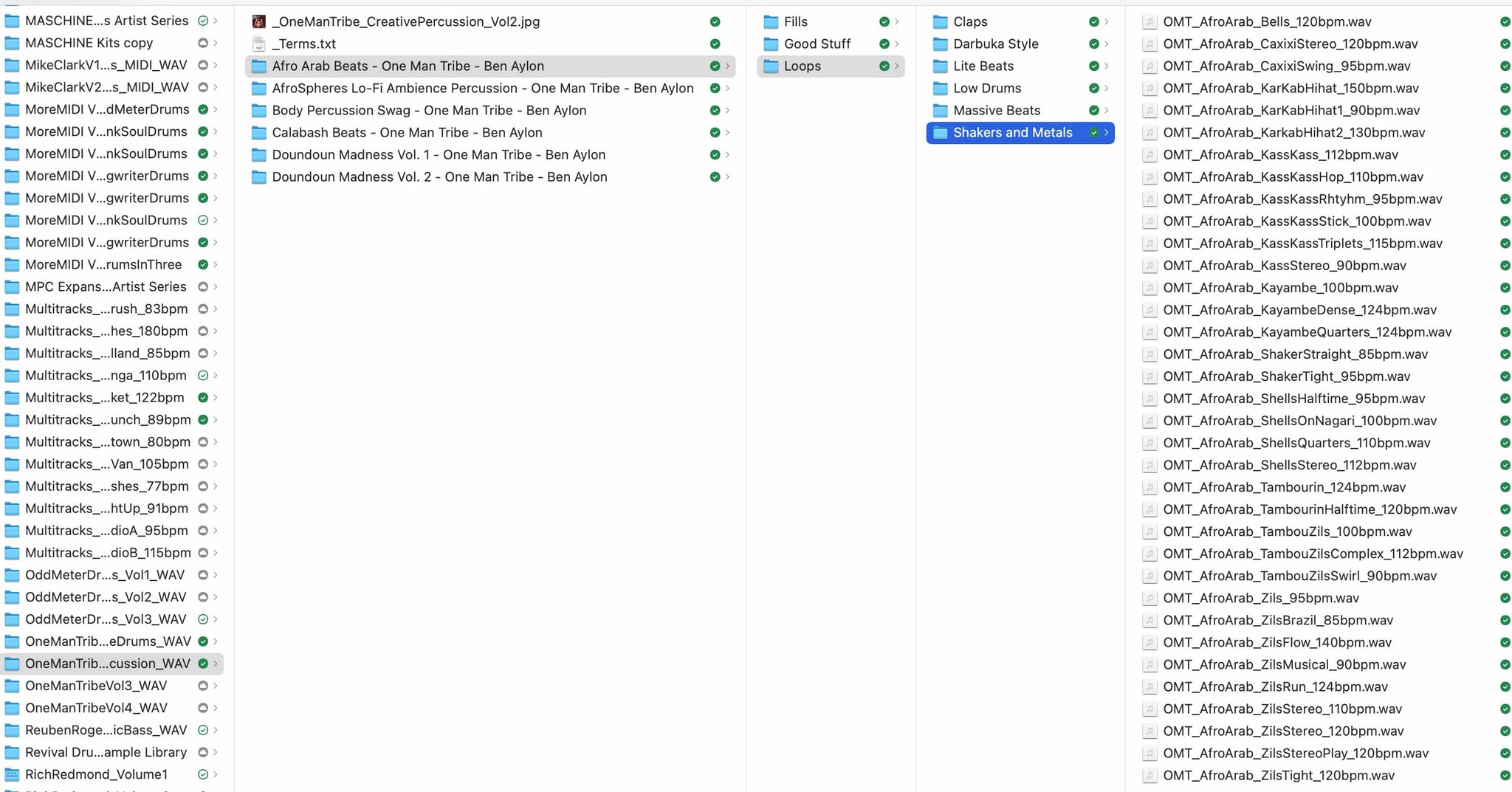Click the _OneManTribe_CreativePercussion_Vol2.jpg image file icon
Image resolution: width=1512 pixels, height=792 pixels.
pyautogui.click(x=258, y=22)
